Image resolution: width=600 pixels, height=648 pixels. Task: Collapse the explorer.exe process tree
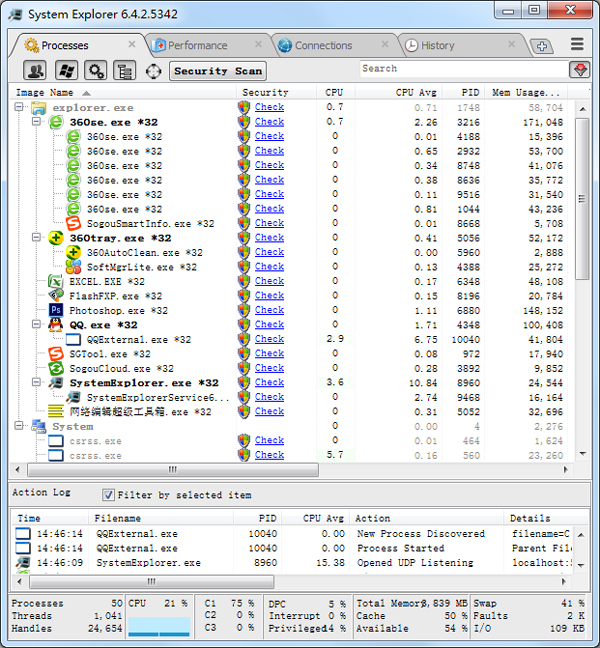click(x=22, y=107)
